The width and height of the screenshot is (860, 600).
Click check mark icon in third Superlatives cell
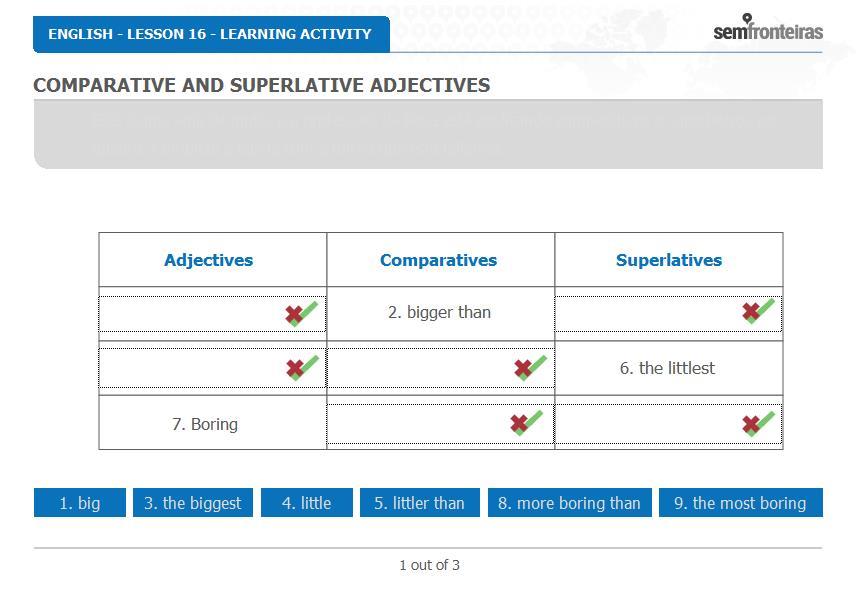759,423
